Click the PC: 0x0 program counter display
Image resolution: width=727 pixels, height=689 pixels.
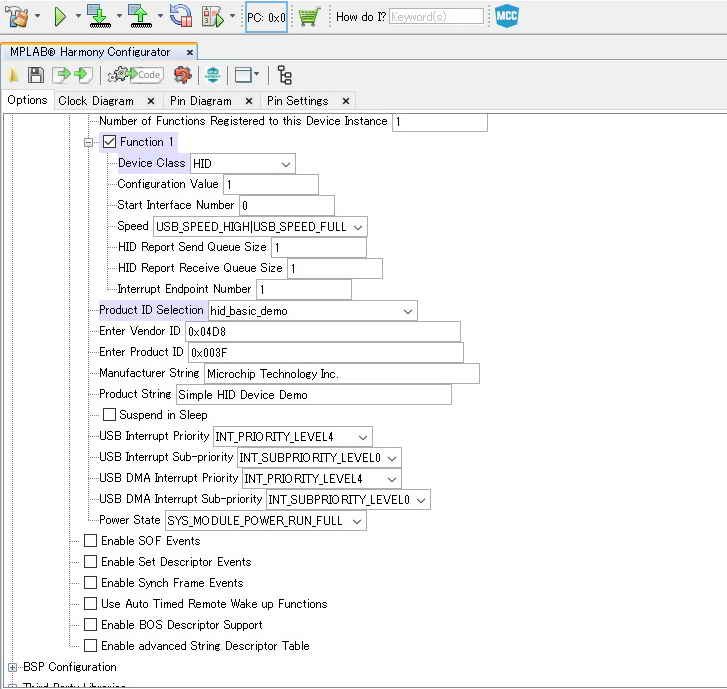(267, 17)
